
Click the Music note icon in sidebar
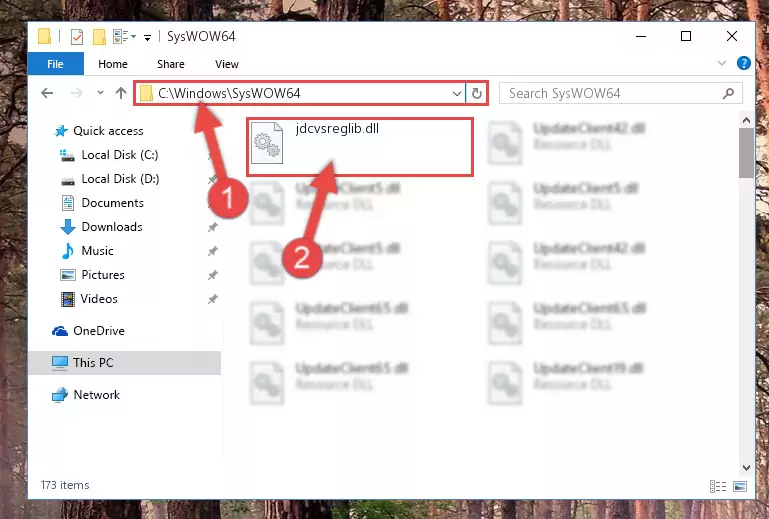[68, 251]
